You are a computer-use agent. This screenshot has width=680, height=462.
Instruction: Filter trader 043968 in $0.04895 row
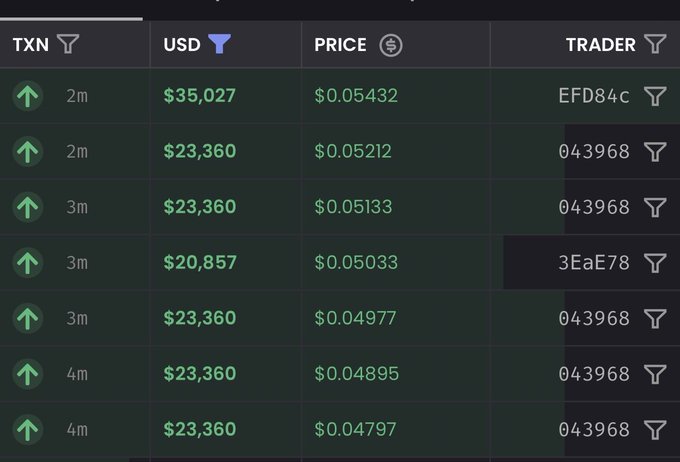tap(655, 374)
